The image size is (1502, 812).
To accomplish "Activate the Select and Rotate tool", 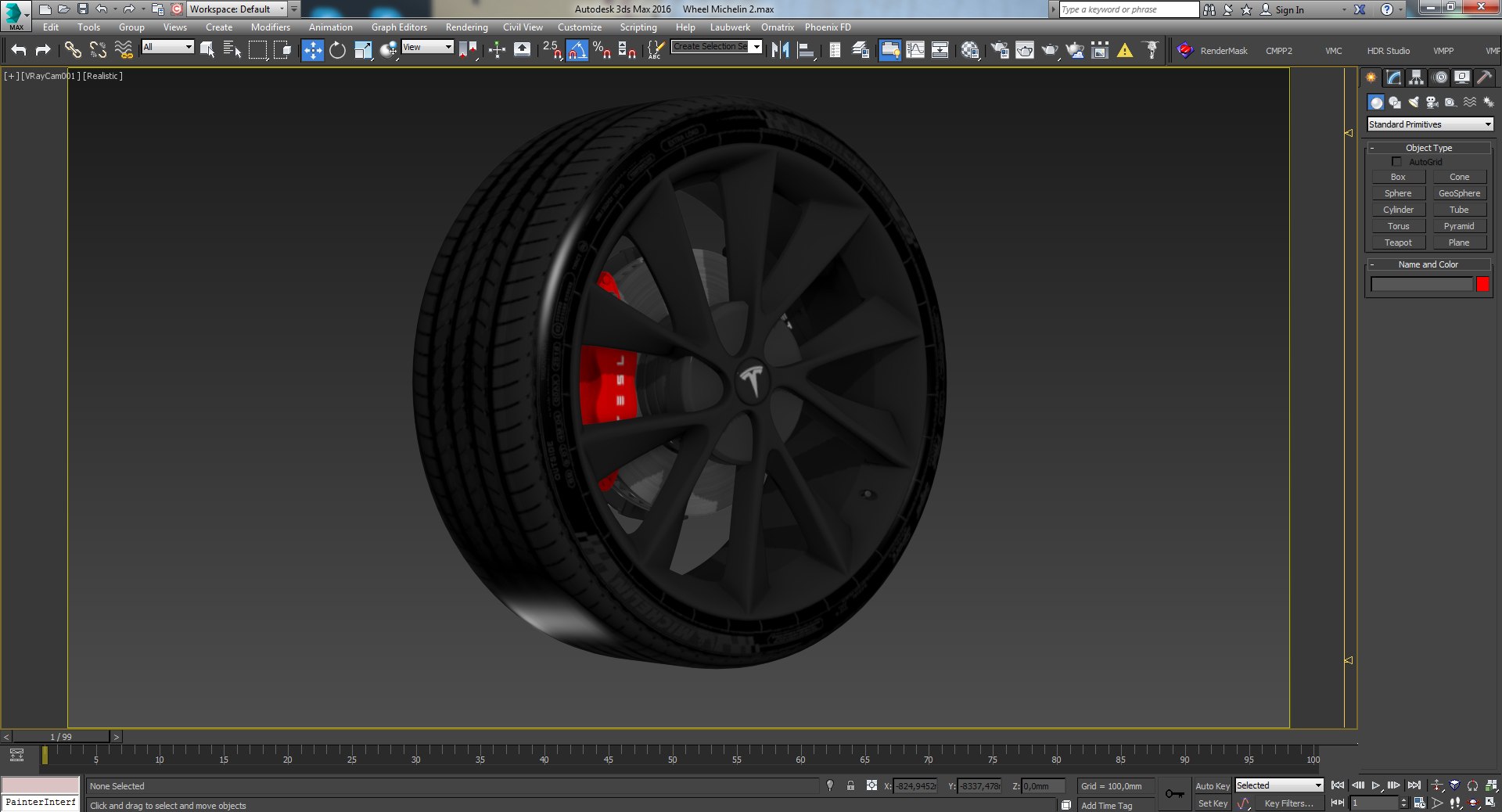I will click(x=337, y=50).
